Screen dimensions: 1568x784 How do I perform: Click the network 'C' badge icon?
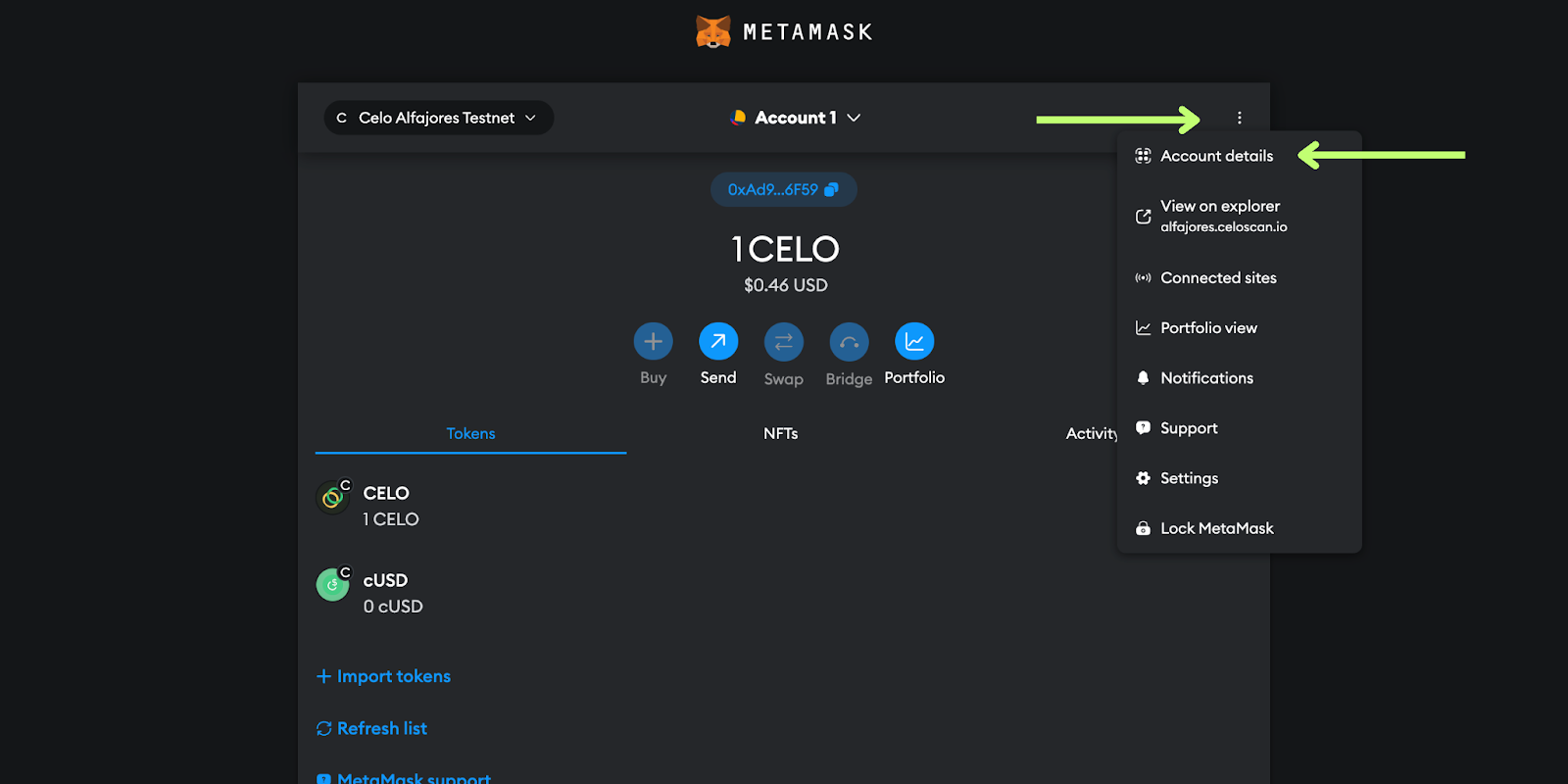[x=342, y=118]
